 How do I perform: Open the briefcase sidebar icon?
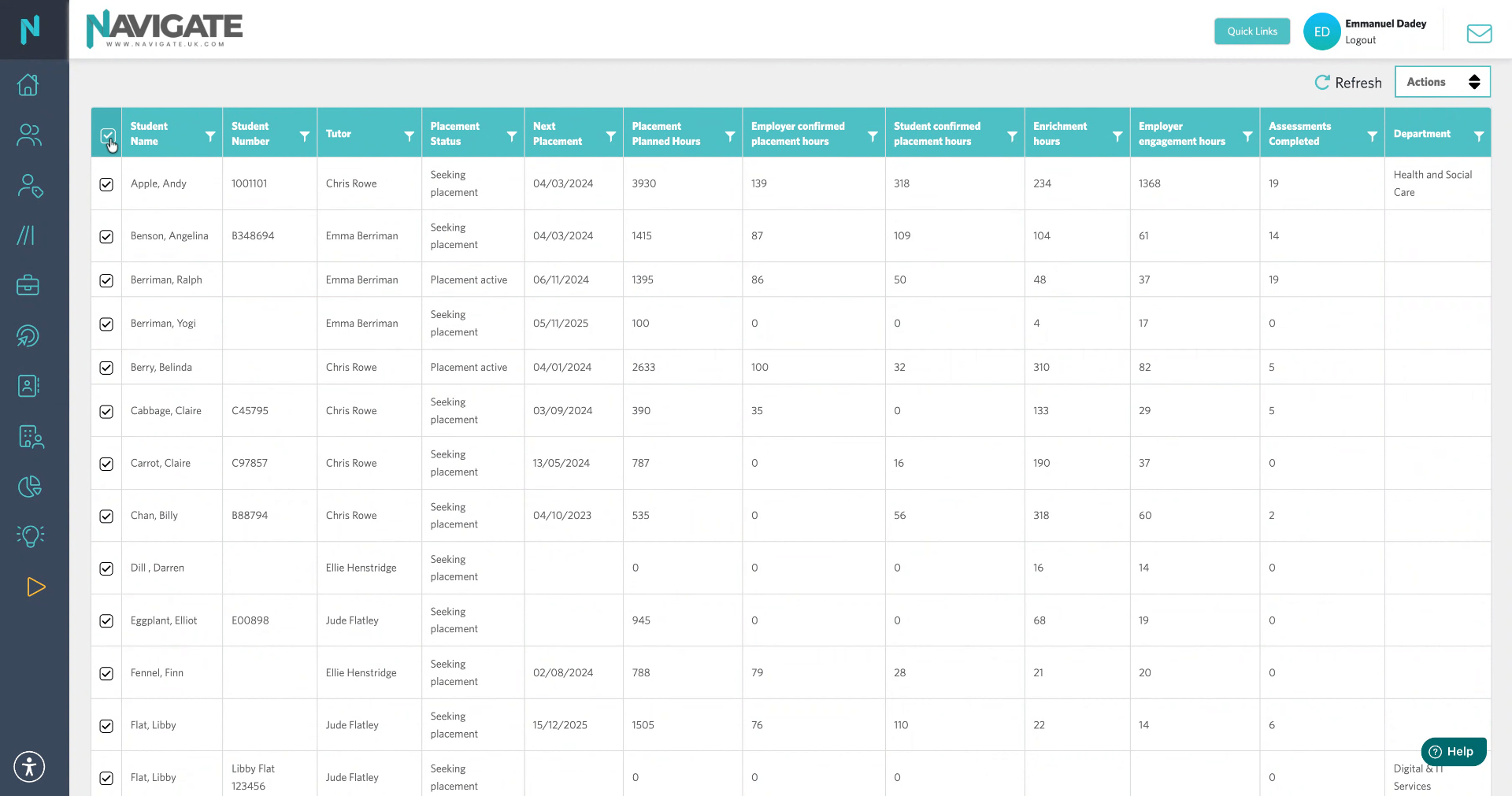[x=28, y=285]
